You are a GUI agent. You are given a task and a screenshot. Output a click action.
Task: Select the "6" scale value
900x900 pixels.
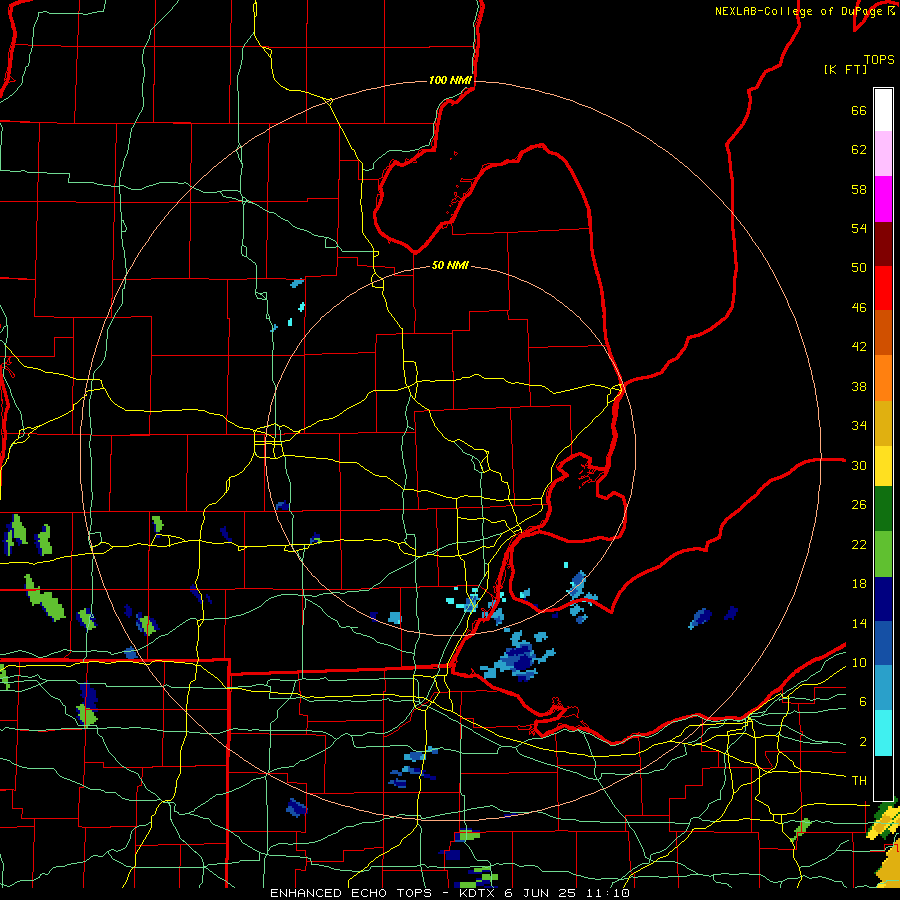[x=862, y=702]
